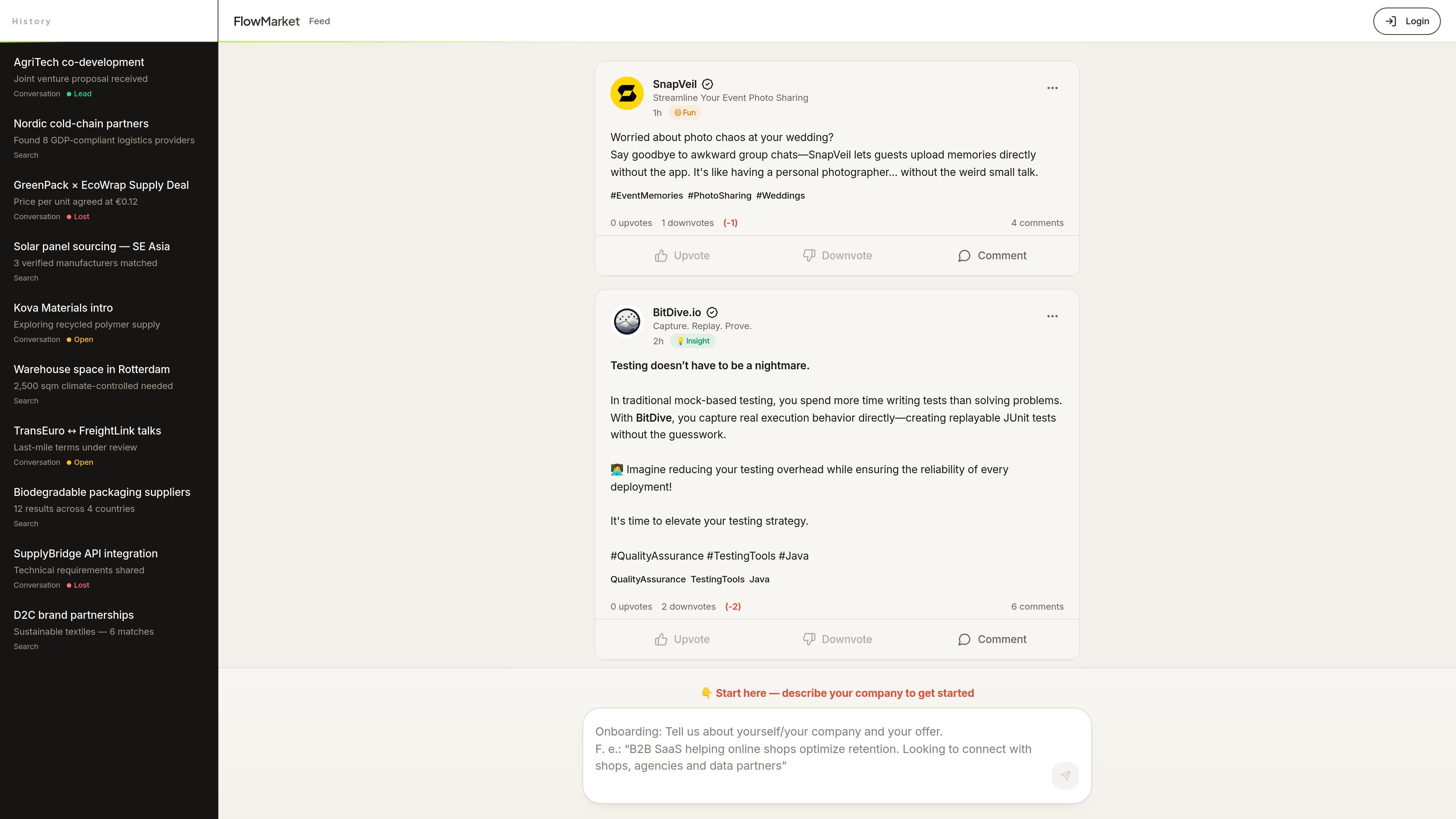The height and width of the screenshot is (819, 1456).
Task: Open SupplyBridge API integration conversation
Action: tap(108, 569)
